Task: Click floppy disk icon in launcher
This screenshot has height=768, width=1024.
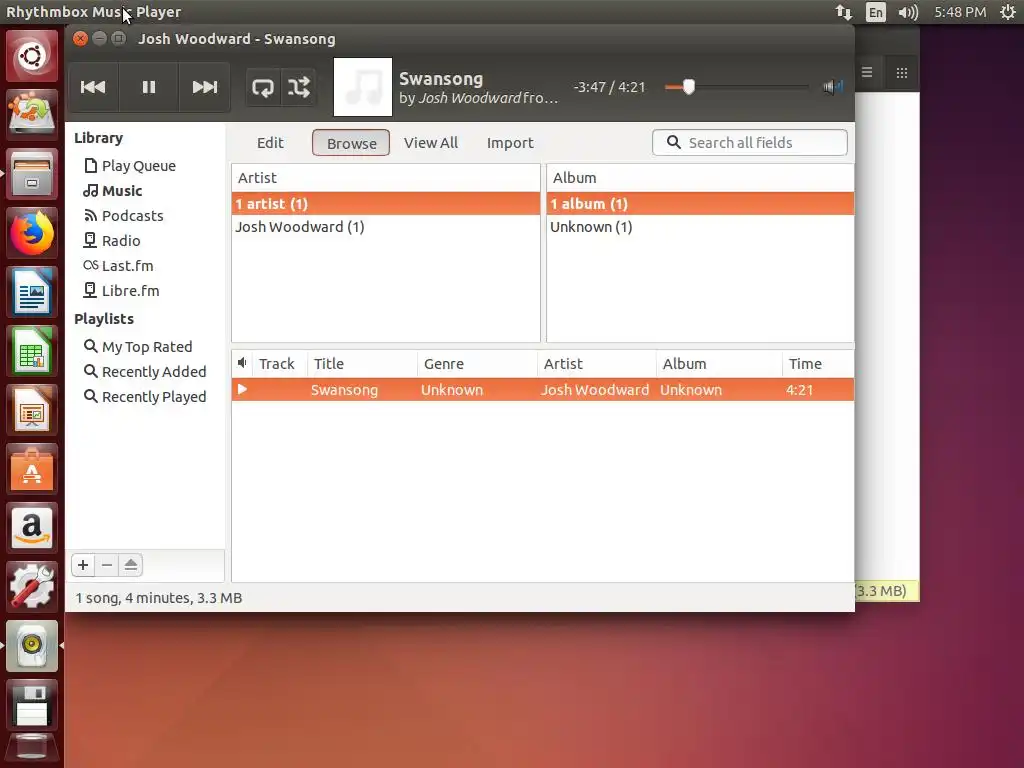Action: pyautogui.click(x=32, y=705)
